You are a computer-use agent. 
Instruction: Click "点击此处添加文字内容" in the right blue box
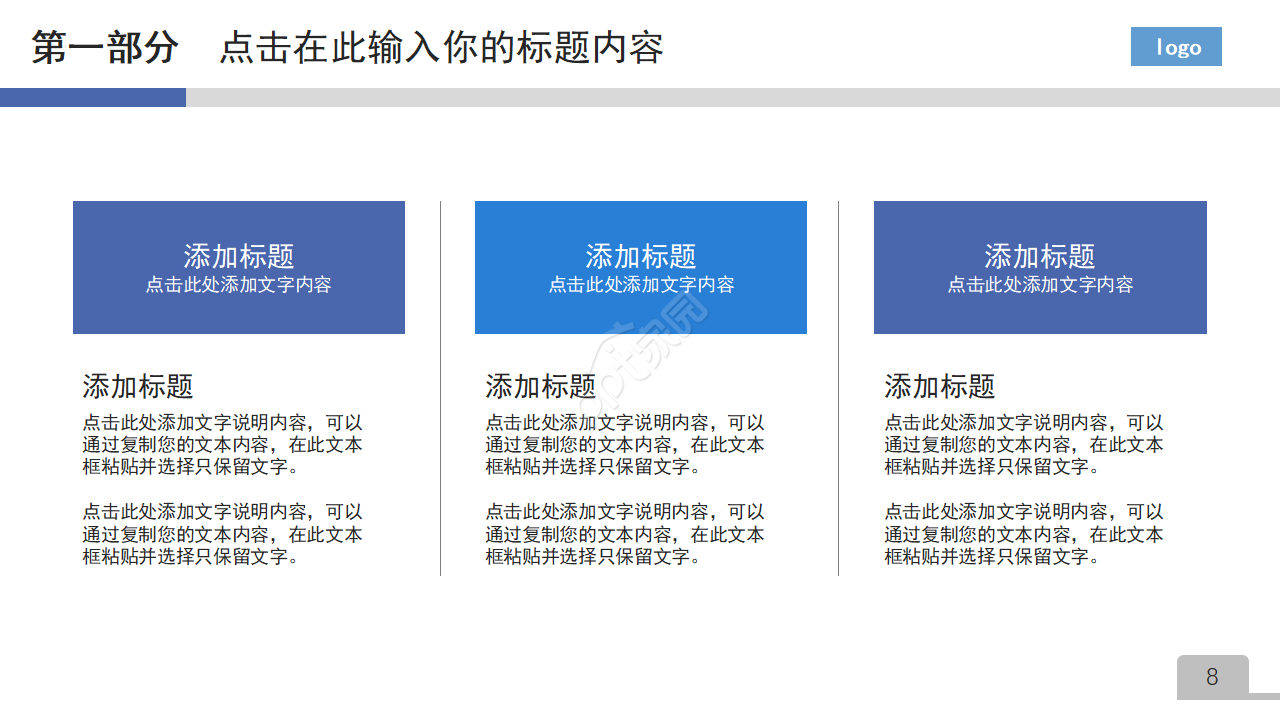pyautogui.click(x=1040, y=285)
